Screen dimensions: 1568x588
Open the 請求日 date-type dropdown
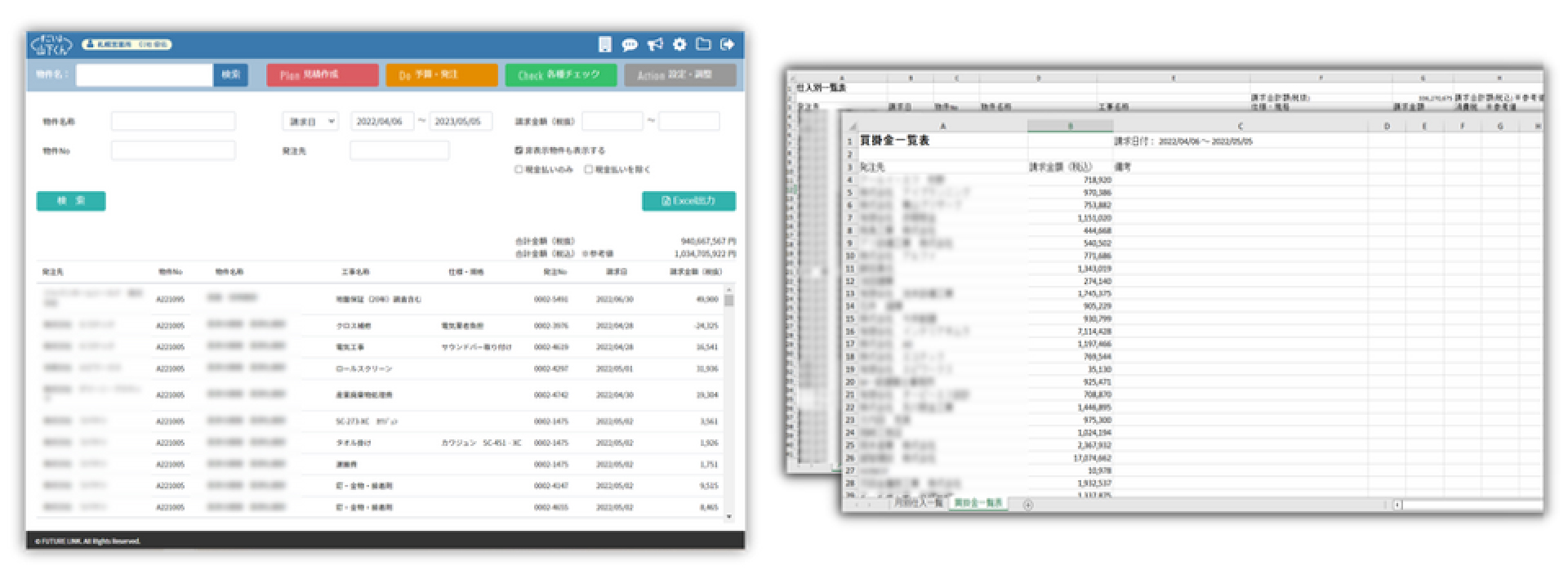[310, 121]
